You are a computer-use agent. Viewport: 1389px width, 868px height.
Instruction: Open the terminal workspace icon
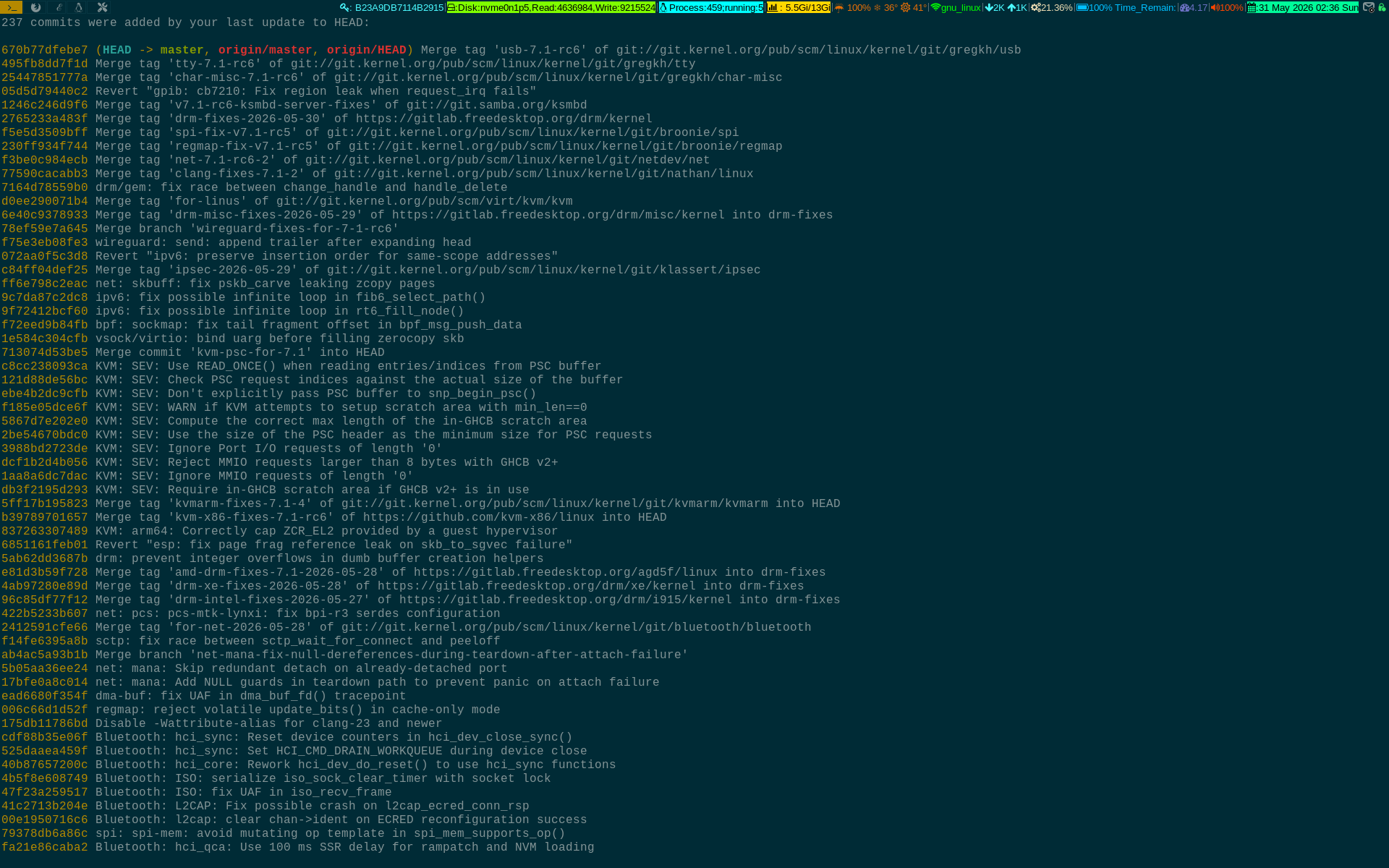click(12, 7)
